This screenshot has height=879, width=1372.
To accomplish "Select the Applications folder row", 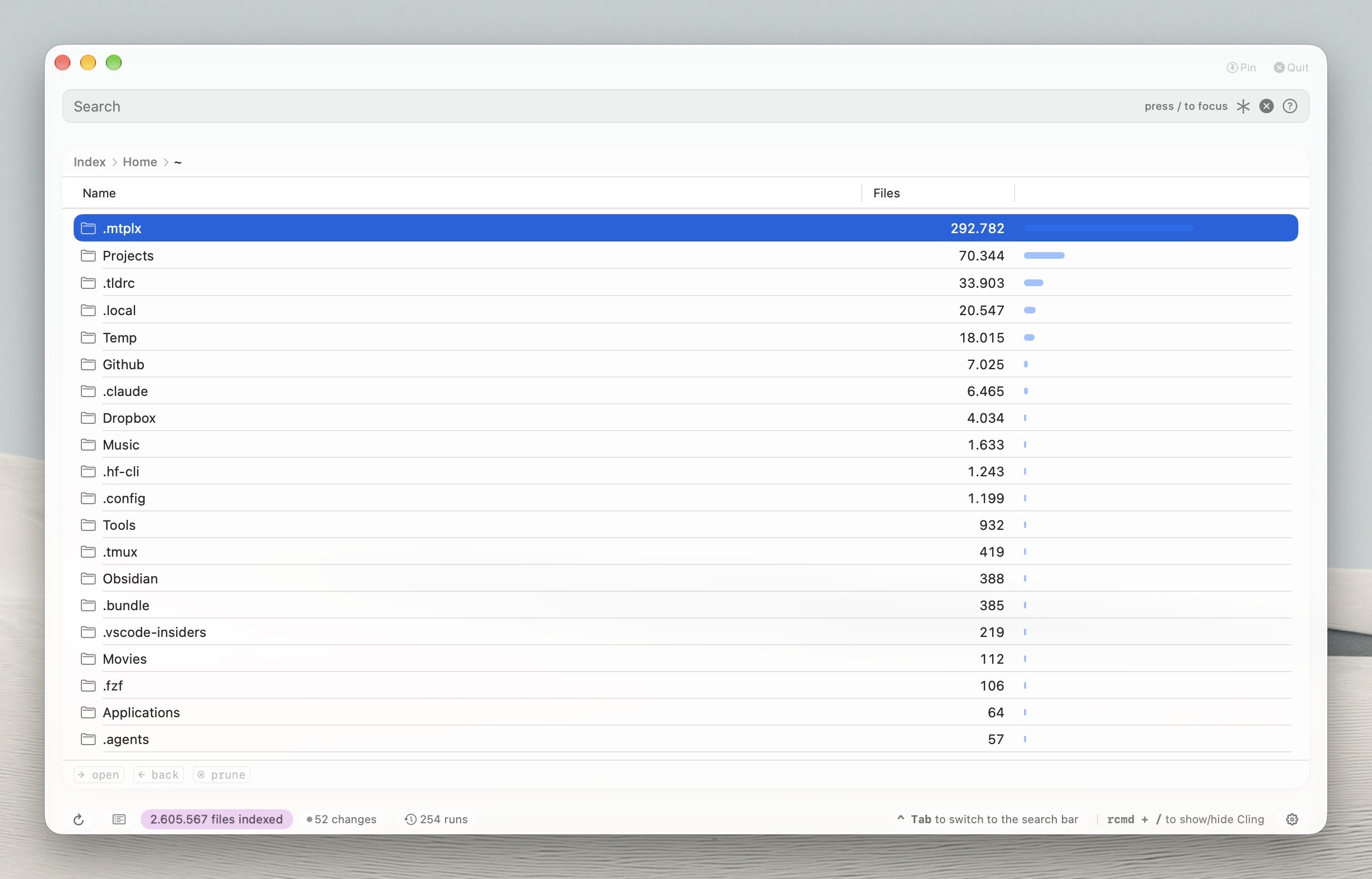I will coord(685,712).
